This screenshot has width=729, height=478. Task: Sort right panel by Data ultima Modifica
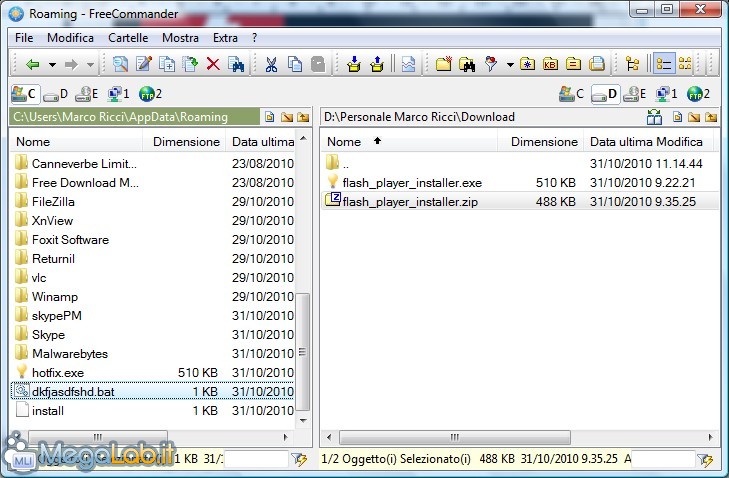[648, 141]
